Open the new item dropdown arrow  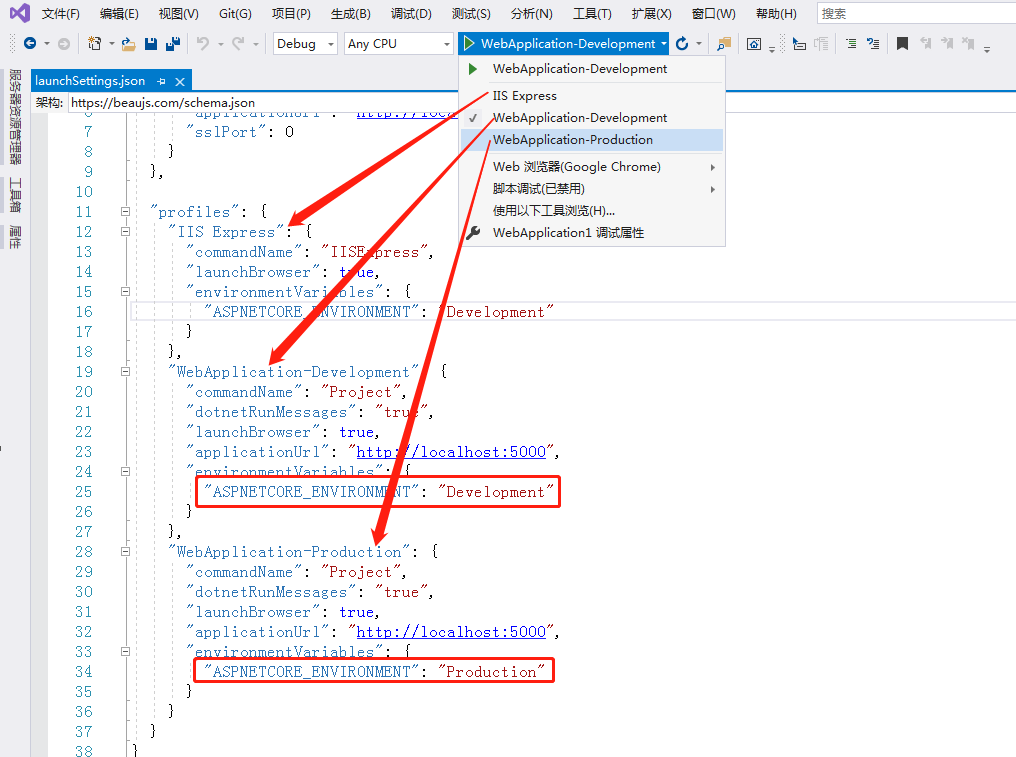(111, 43)
